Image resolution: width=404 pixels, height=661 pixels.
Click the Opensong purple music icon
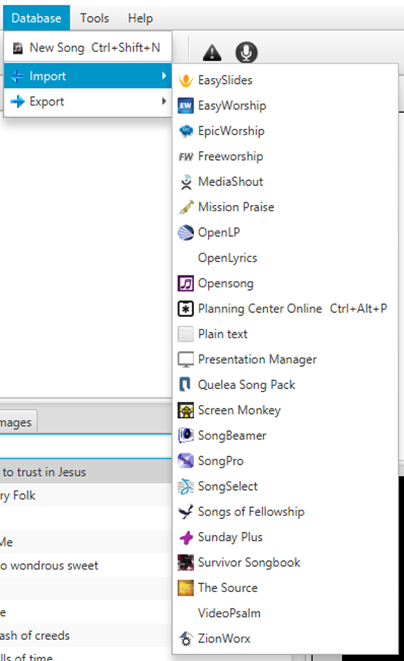click(x=186, y=283)
